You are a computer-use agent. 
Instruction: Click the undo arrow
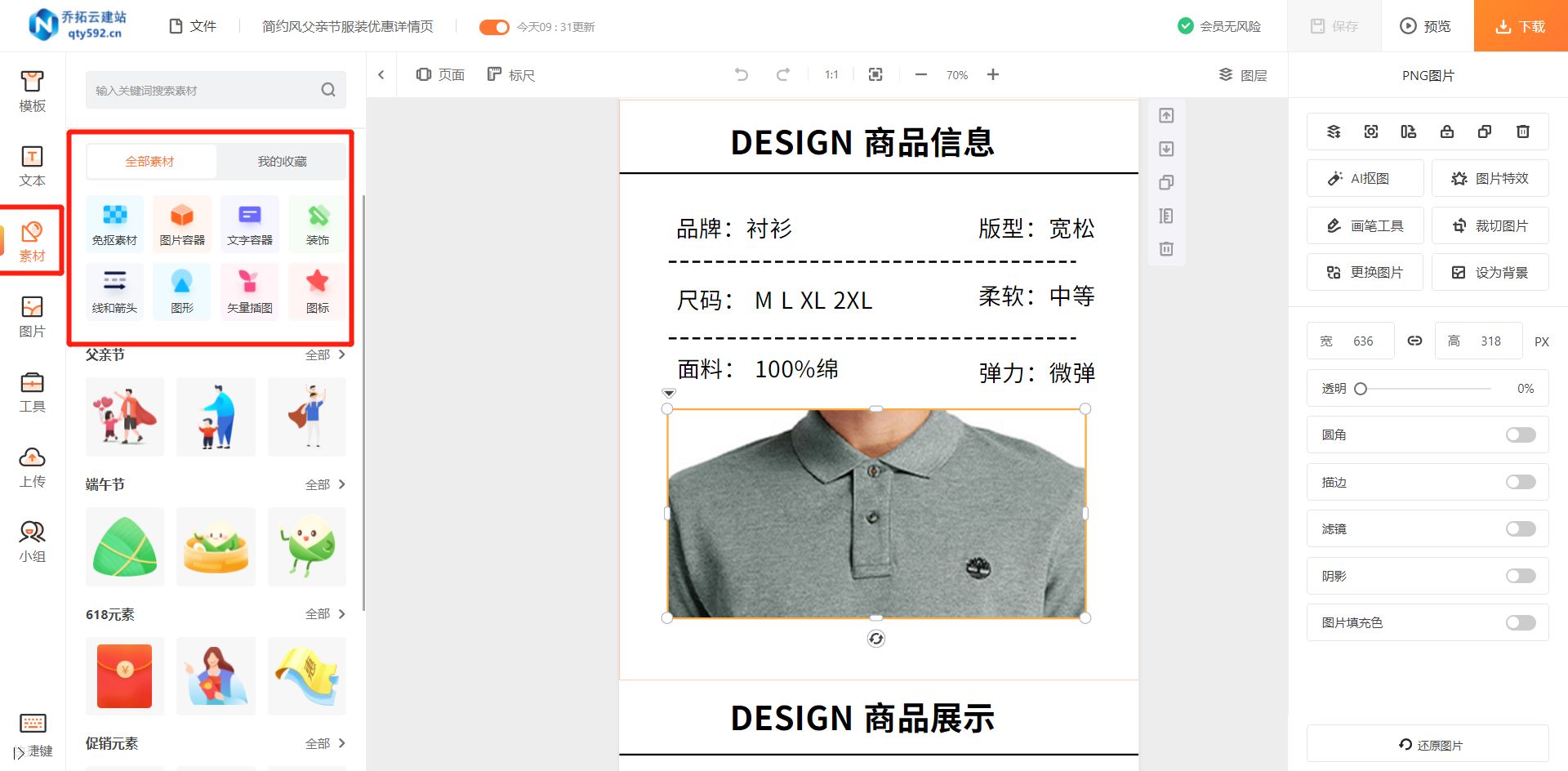[742, 74]
